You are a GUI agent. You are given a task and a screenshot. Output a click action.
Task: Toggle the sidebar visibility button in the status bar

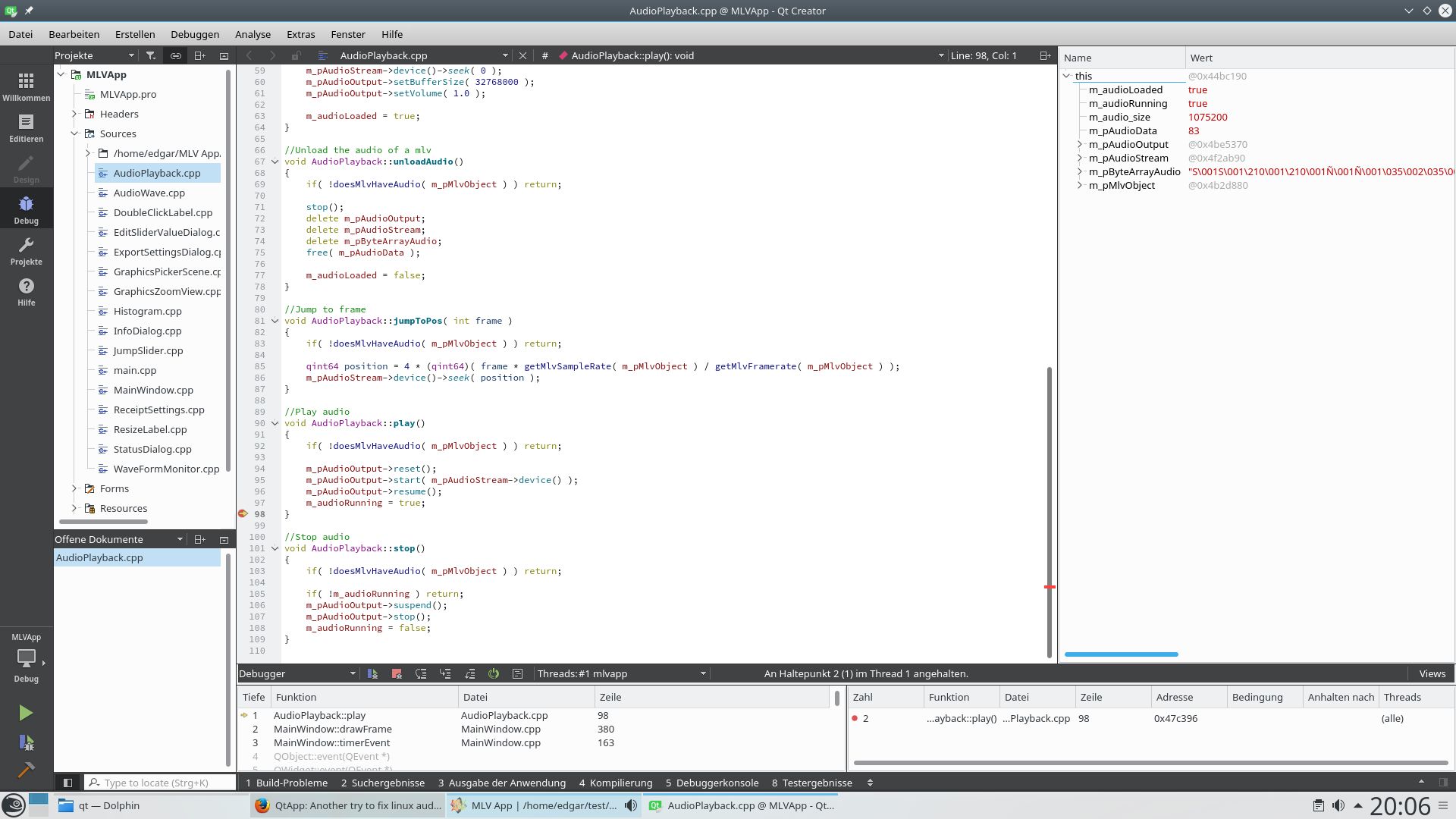point(67,783)
